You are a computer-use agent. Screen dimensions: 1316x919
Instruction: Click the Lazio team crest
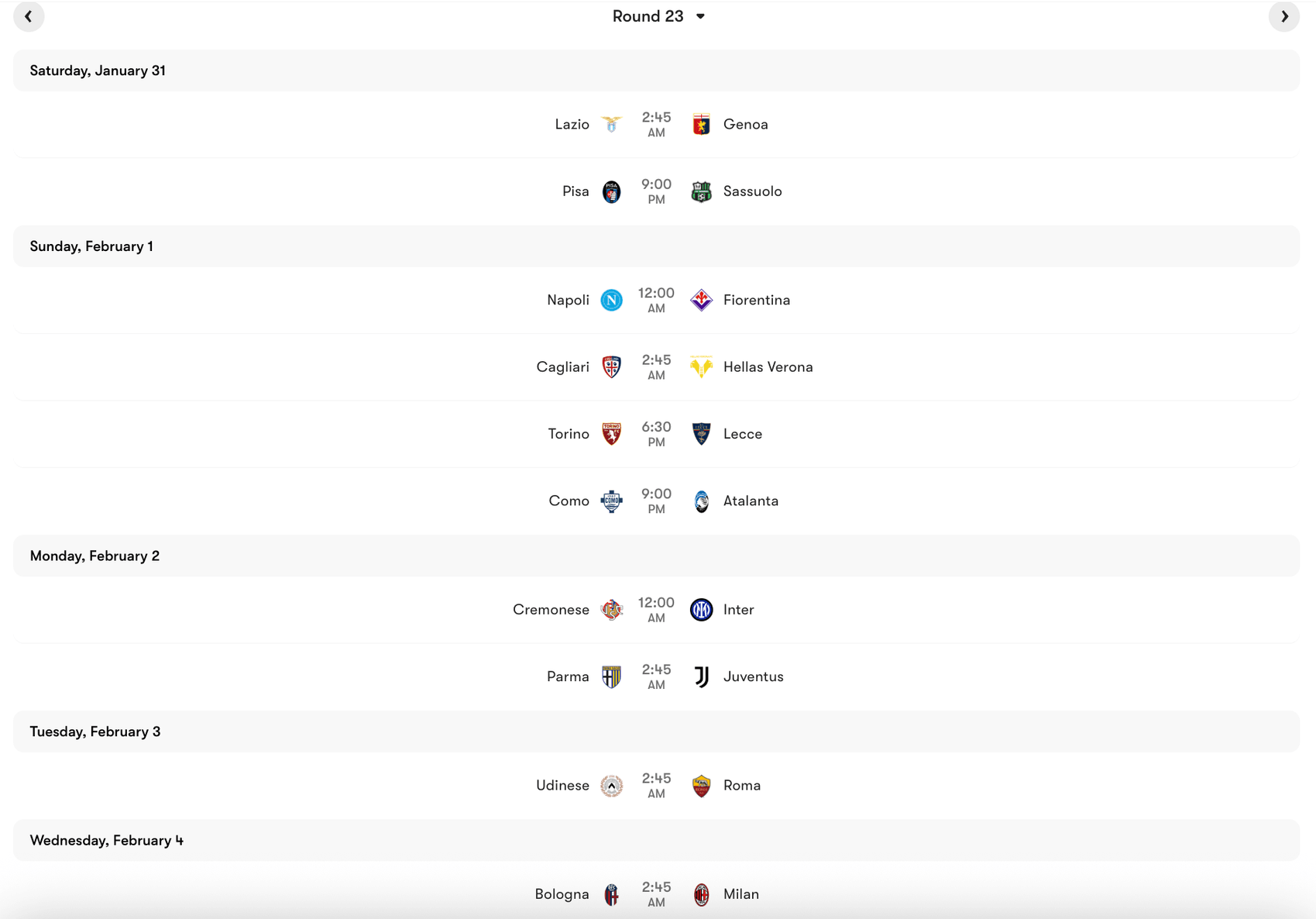611,124
